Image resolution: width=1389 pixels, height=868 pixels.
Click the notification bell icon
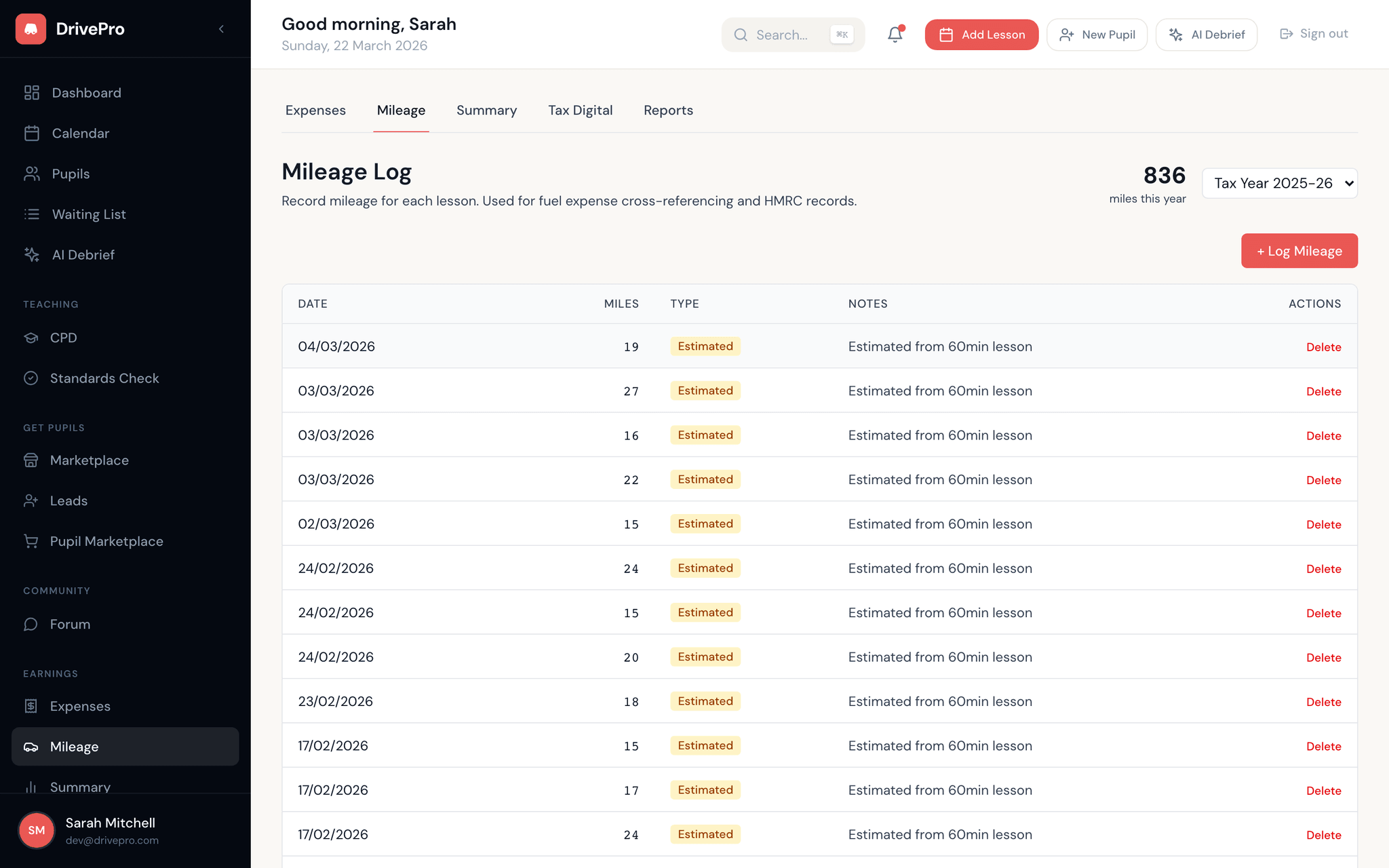coord(894,34)
